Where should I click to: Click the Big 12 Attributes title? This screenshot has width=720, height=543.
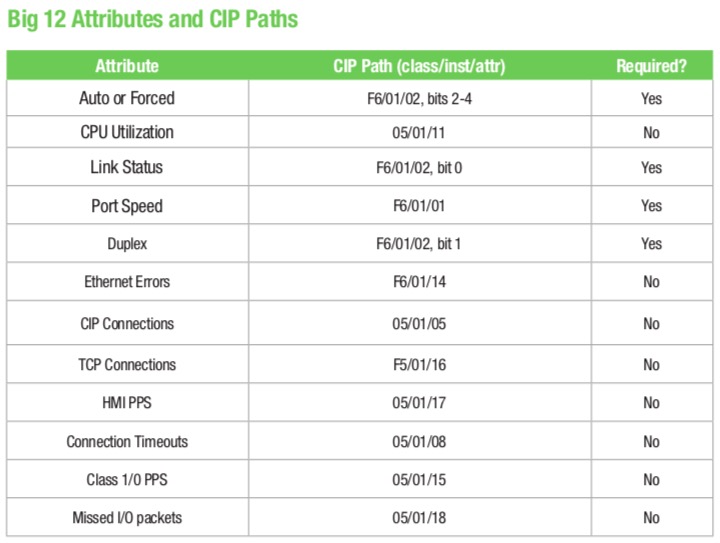click(152, 20)
